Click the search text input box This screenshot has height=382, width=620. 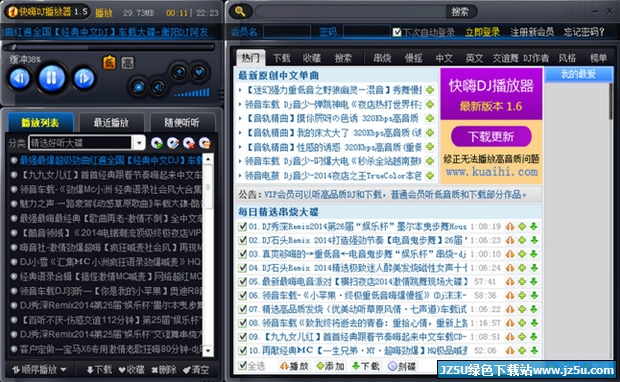pyautogui.click(x=351, y=12)
